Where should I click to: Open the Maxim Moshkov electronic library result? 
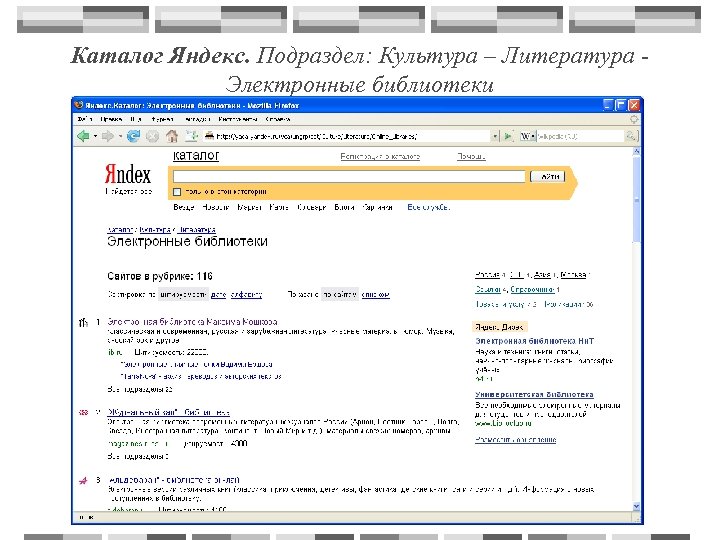(x=192, y=322)
